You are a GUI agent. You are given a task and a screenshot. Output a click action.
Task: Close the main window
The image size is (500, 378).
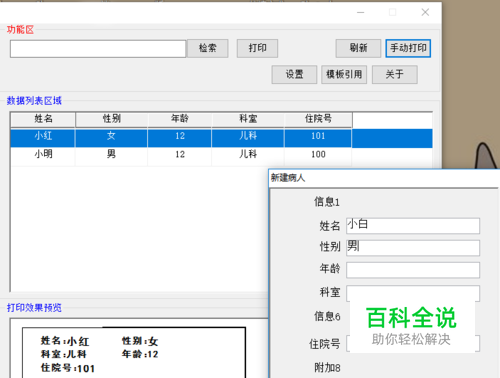[x=425, y=12]
